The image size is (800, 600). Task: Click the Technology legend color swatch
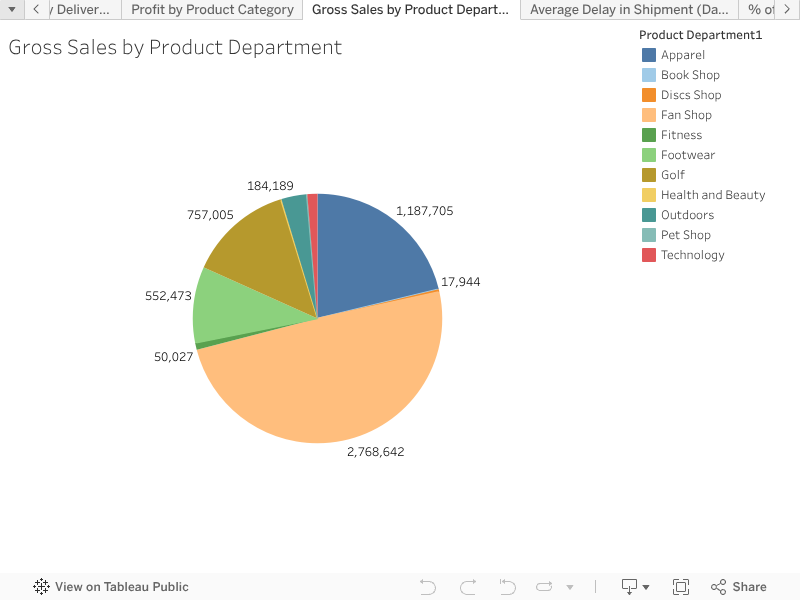649,255
